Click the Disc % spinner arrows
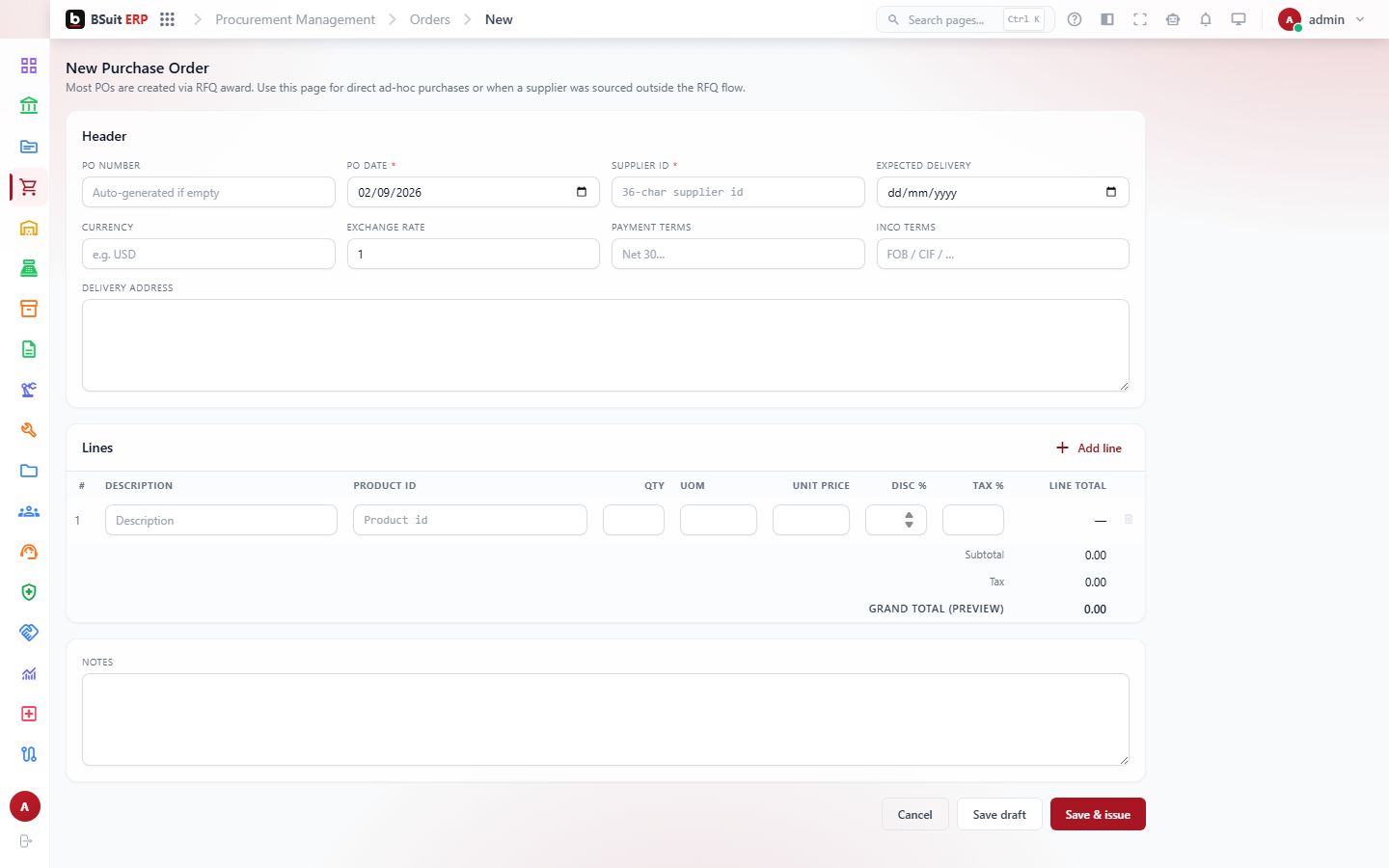 (x=909, y=520)
